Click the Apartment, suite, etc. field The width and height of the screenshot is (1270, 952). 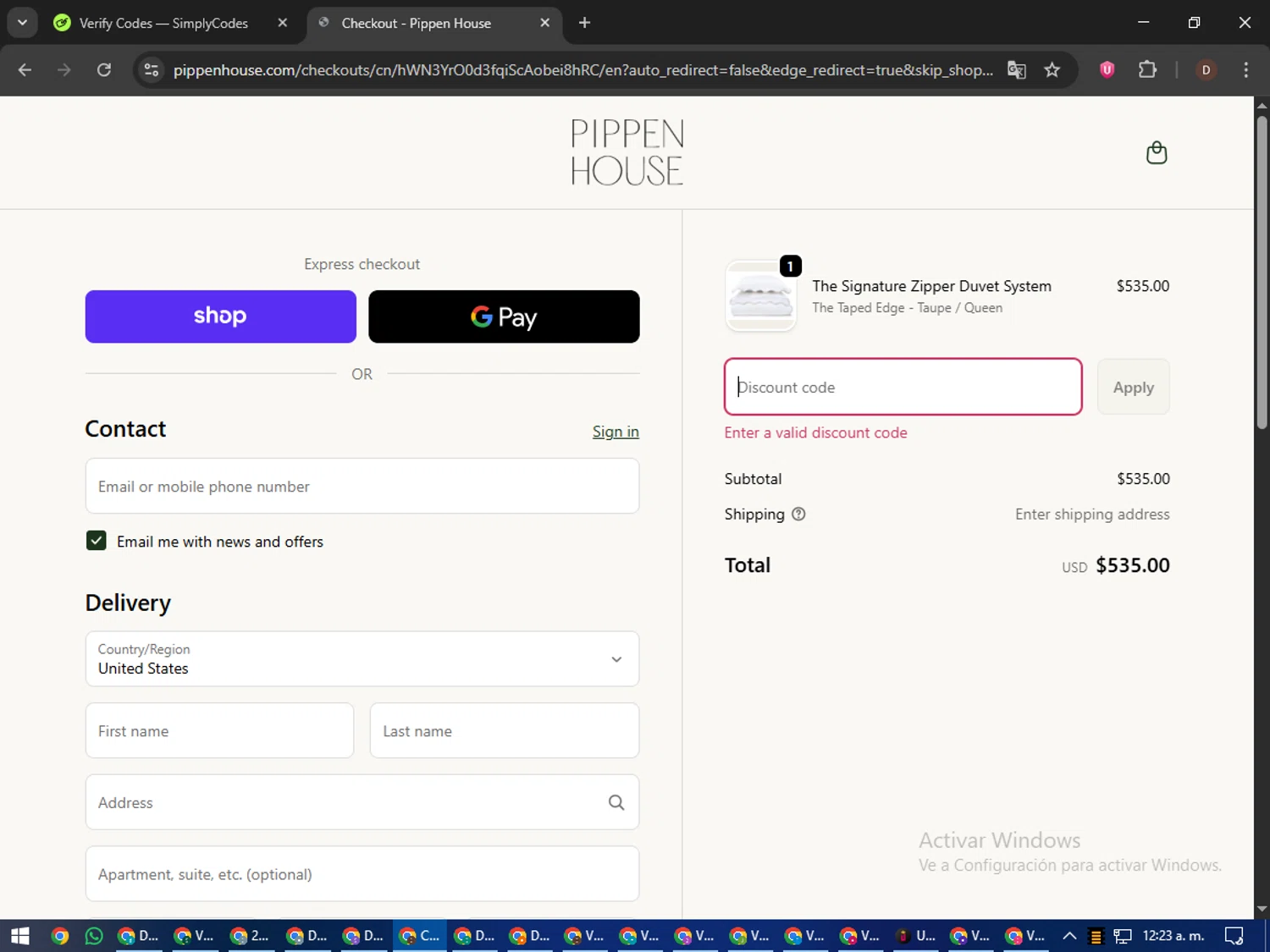(x=362, y=873)
